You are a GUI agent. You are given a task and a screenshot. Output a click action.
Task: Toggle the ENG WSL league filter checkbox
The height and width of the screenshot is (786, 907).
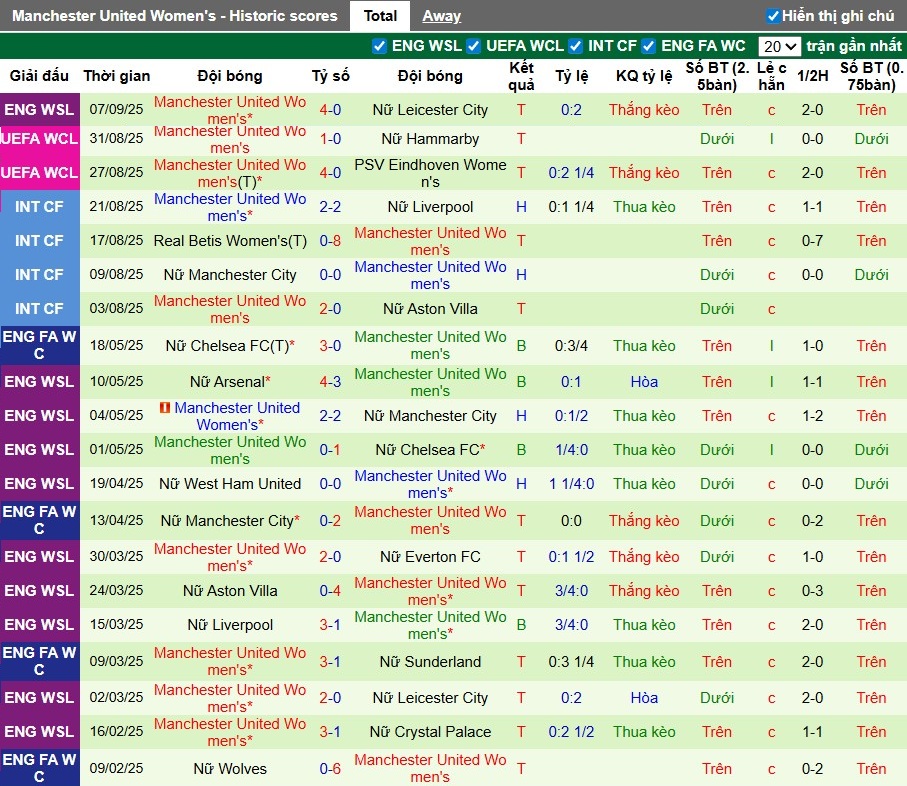(x=379, y=46)
